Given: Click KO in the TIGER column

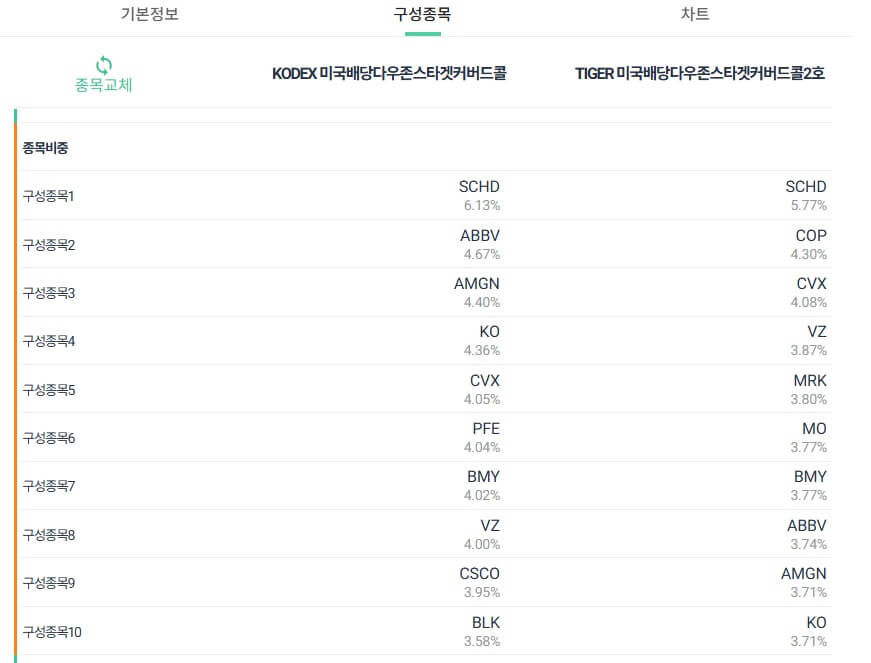Looking at the screenshot, I should (x=817, y=622).
